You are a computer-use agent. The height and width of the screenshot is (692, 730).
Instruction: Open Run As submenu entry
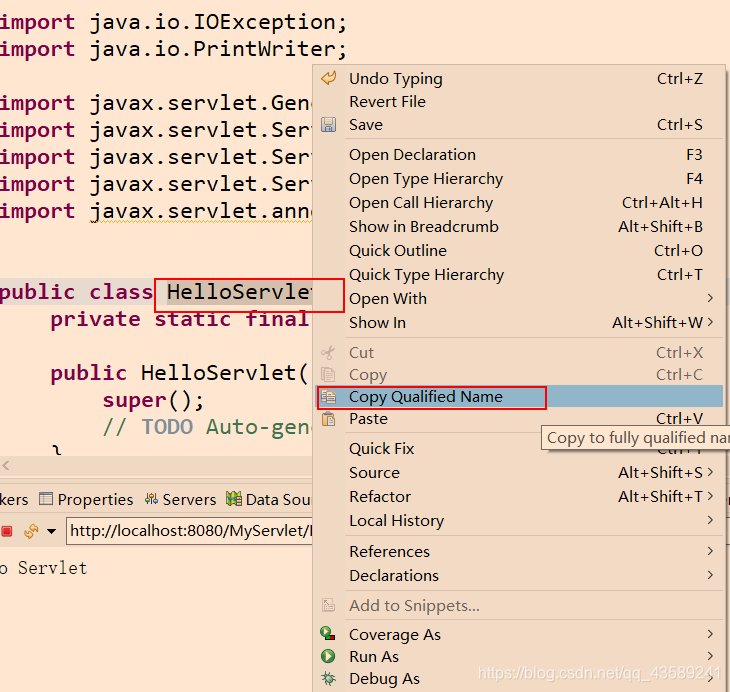point(519,657)
